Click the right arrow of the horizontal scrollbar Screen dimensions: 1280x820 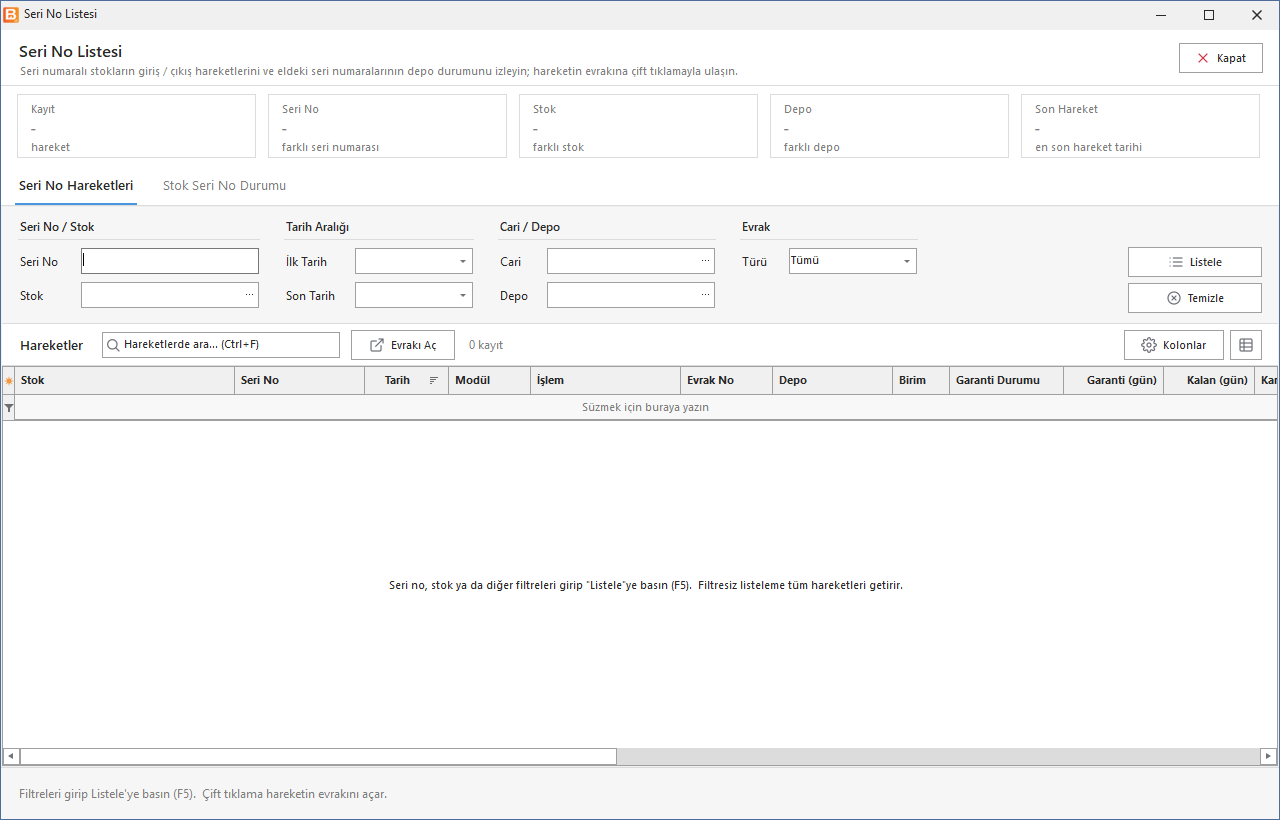(1268, 757)
